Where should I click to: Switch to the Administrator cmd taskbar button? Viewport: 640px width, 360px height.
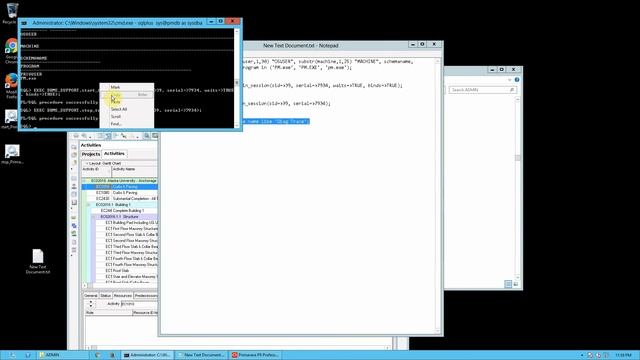(147, 355)
